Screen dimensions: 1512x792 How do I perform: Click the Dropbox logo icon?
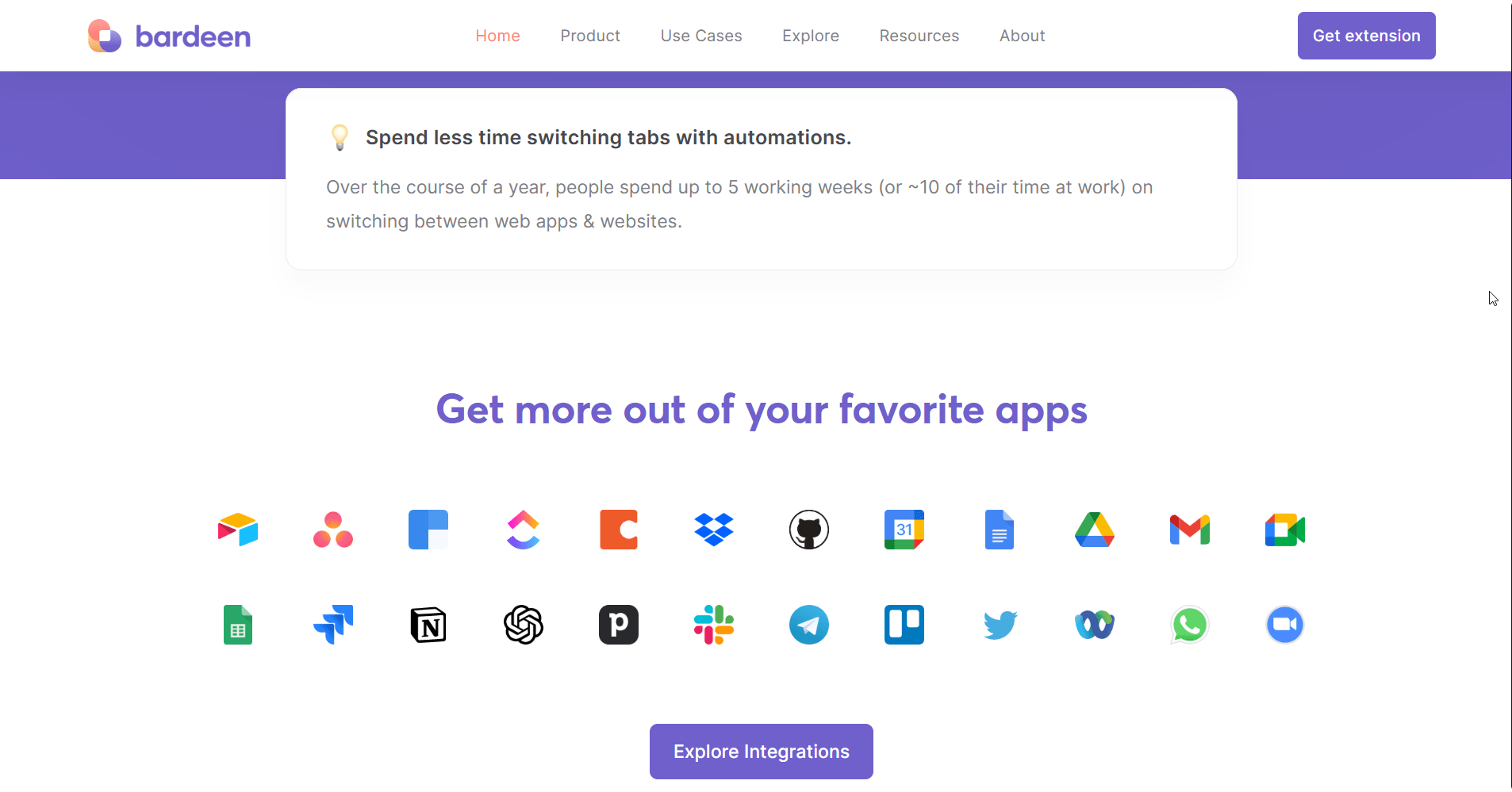tap(714, 530)
